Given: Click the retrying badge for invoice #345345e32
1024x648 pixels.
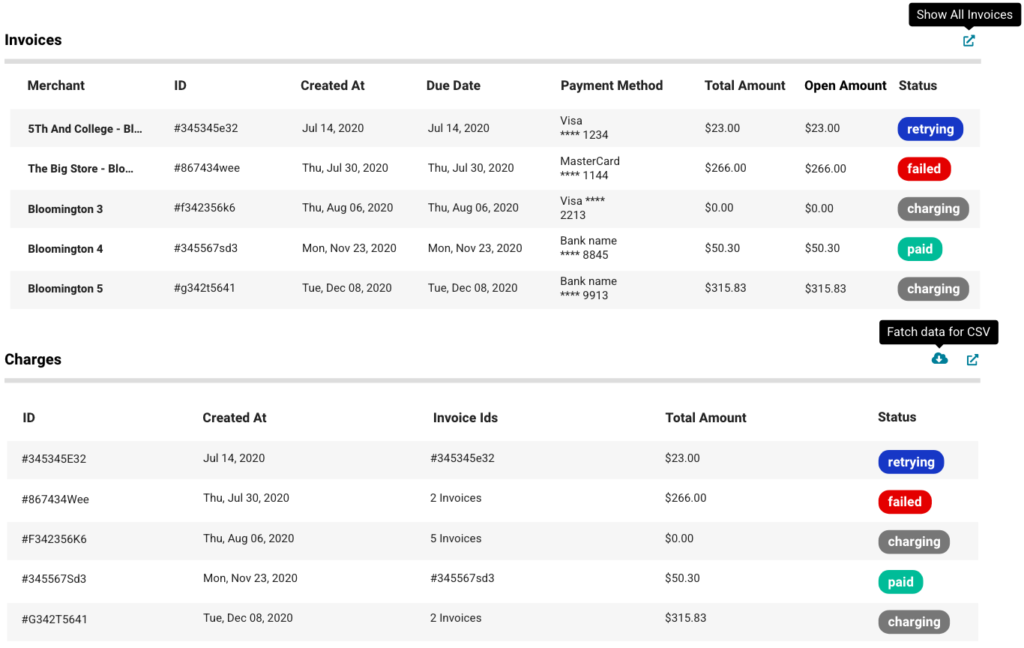Looking at the screenshot, I should coord(930,129).
